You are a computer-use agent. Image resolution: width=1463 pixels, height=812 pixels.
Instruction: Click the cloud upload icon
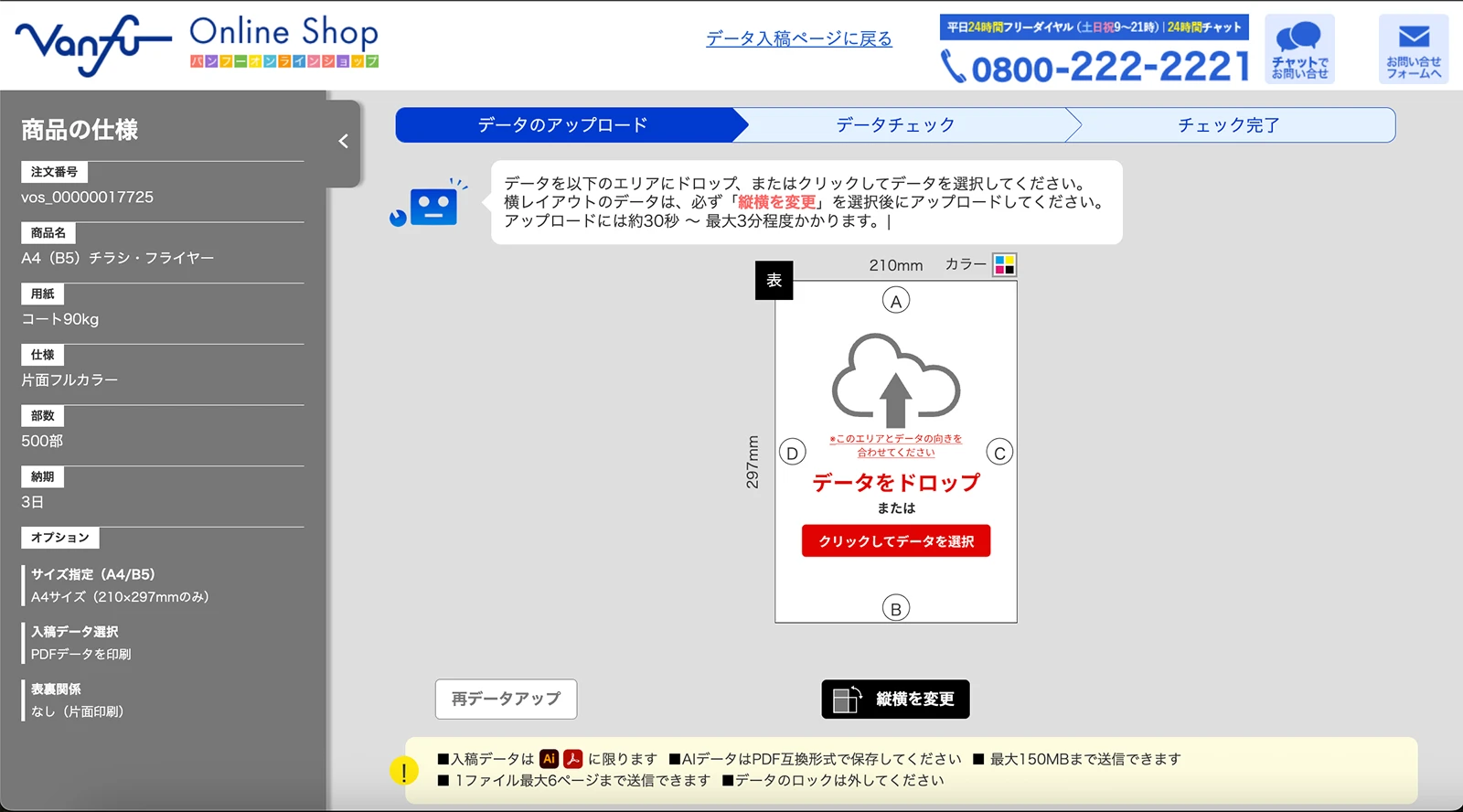click(896, 379)
